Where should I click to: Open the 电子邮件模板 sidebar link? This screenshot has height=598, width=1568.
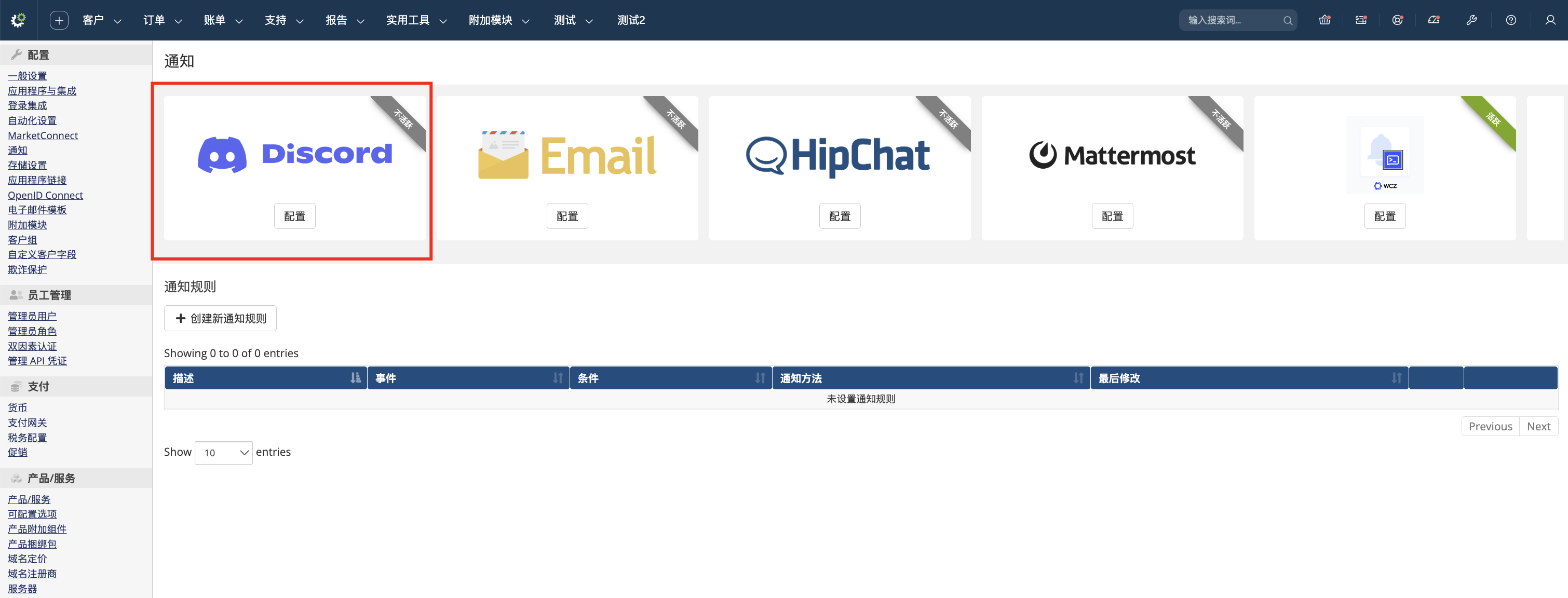pyautogui.click(x=37, y=210)
